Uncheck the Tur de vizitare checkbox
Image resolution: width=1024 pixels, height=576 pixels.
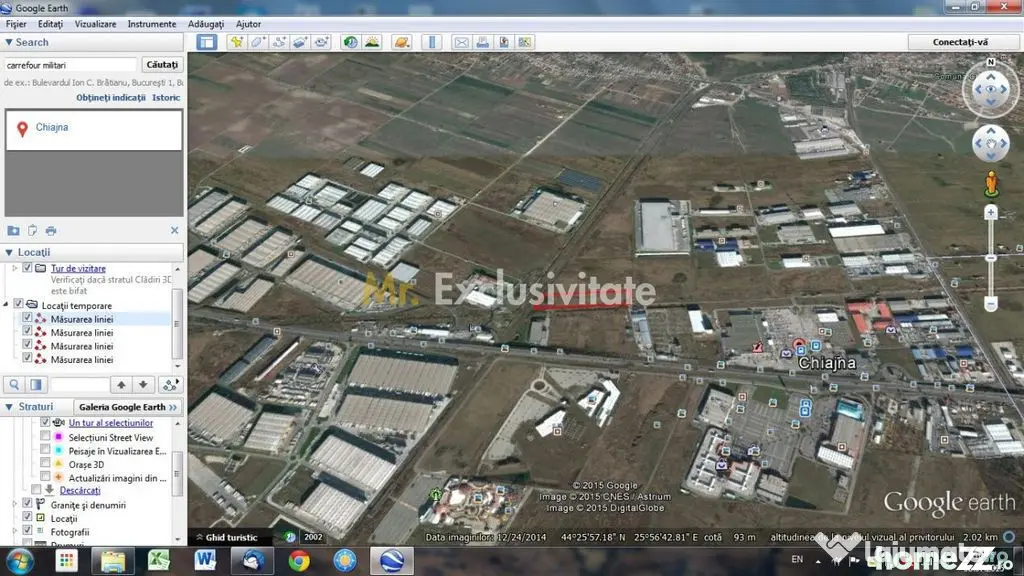[27, 268]
